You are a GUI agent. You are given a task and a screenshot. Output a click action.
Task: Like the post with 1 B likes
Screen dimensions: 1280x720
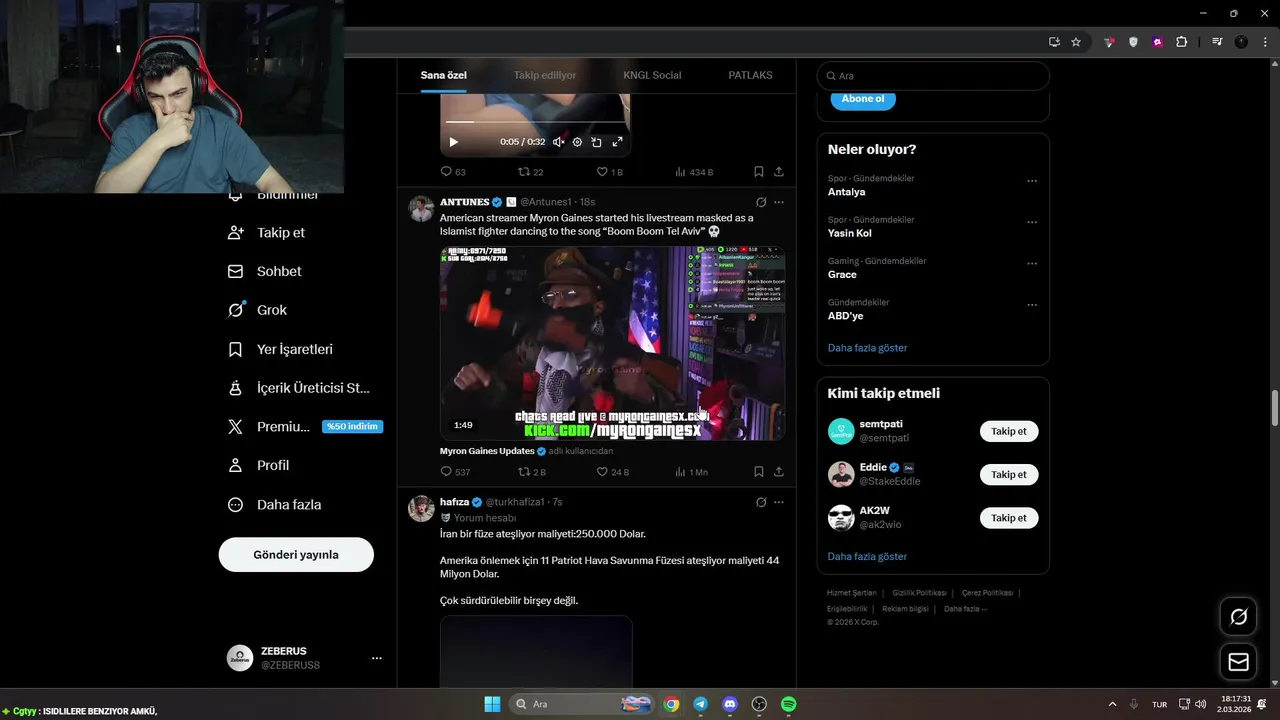click(x=609, y=172)
